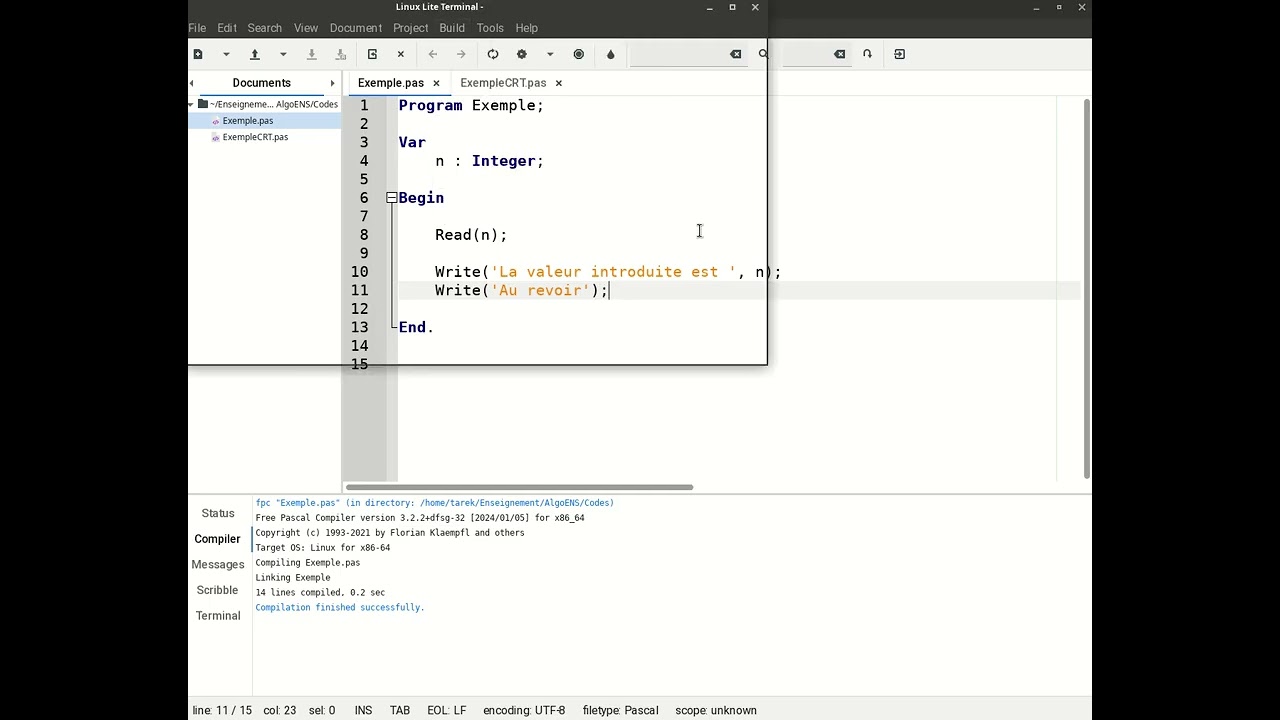Switch to the Terminal tab
Viewport: 1280px width, 720px height.
[218, 616]
